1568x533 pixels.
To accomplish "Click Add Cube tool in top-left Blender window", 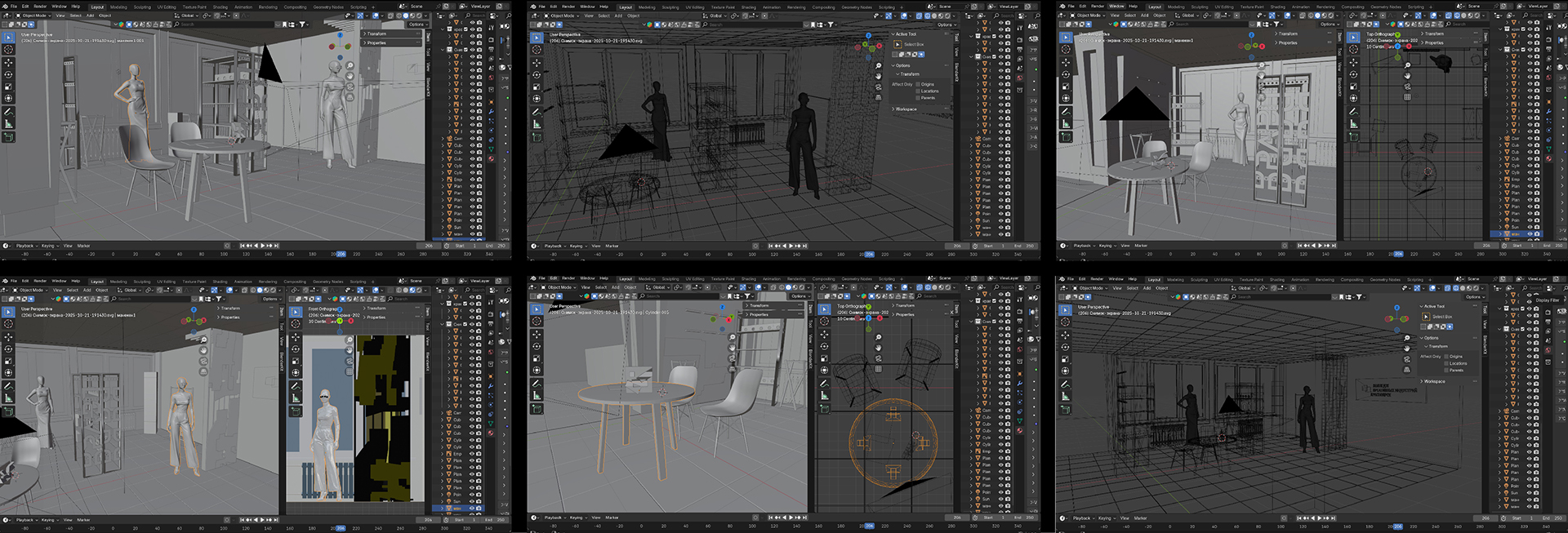I will (8, 137).
